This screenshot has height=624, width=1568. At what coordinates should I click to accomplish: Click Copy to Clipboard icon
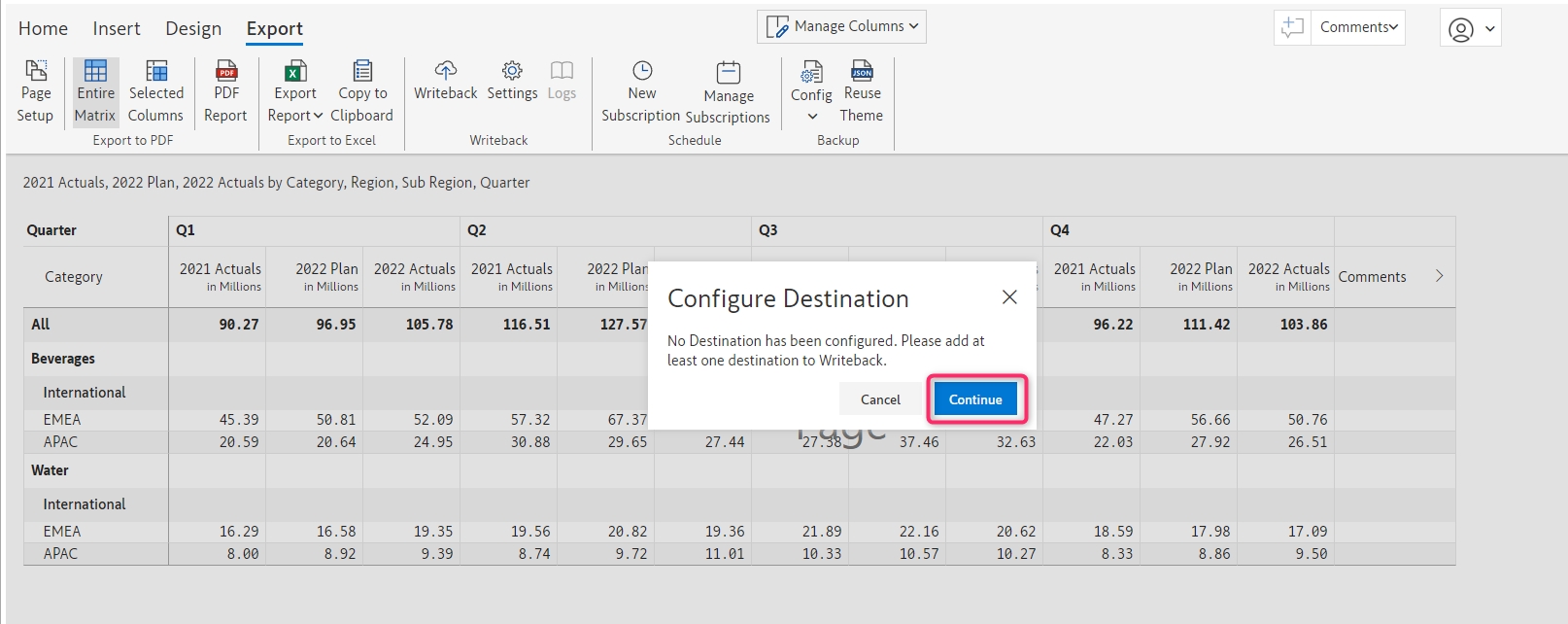(362, 71)
